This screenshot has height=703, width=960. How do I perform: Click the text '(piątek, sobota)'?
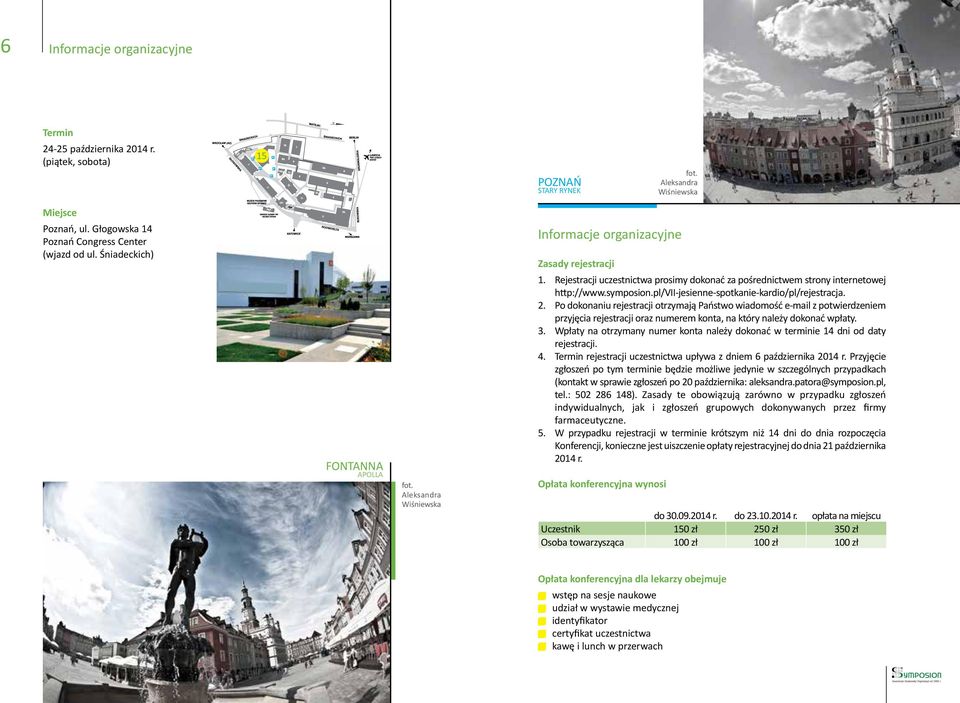point(77,162)
